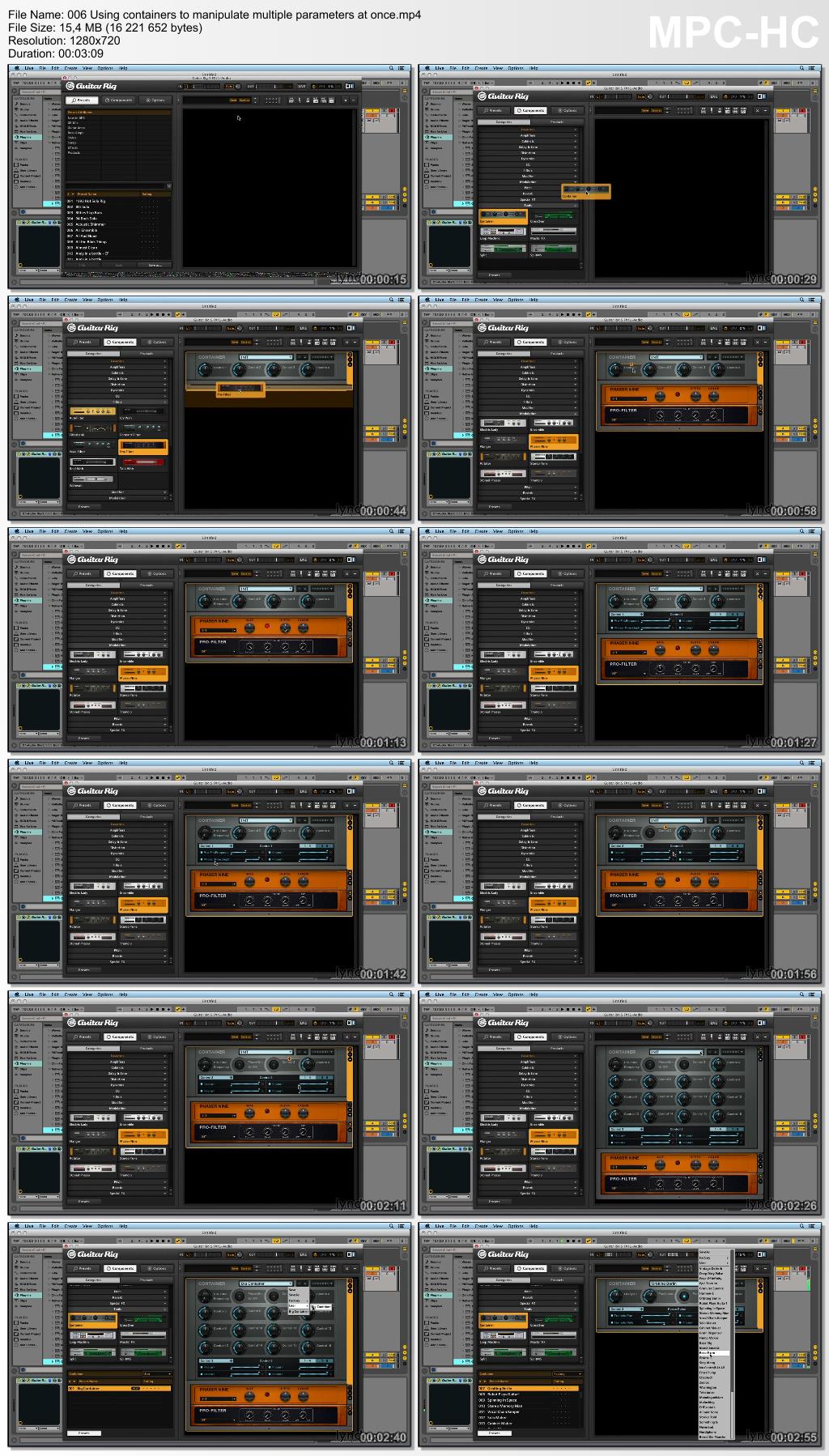Screen dimensions: 829x1456
Task: Select 'Spinning In Space' preset, 00:02:55 frame
Action: click(x=529, y=1400)
